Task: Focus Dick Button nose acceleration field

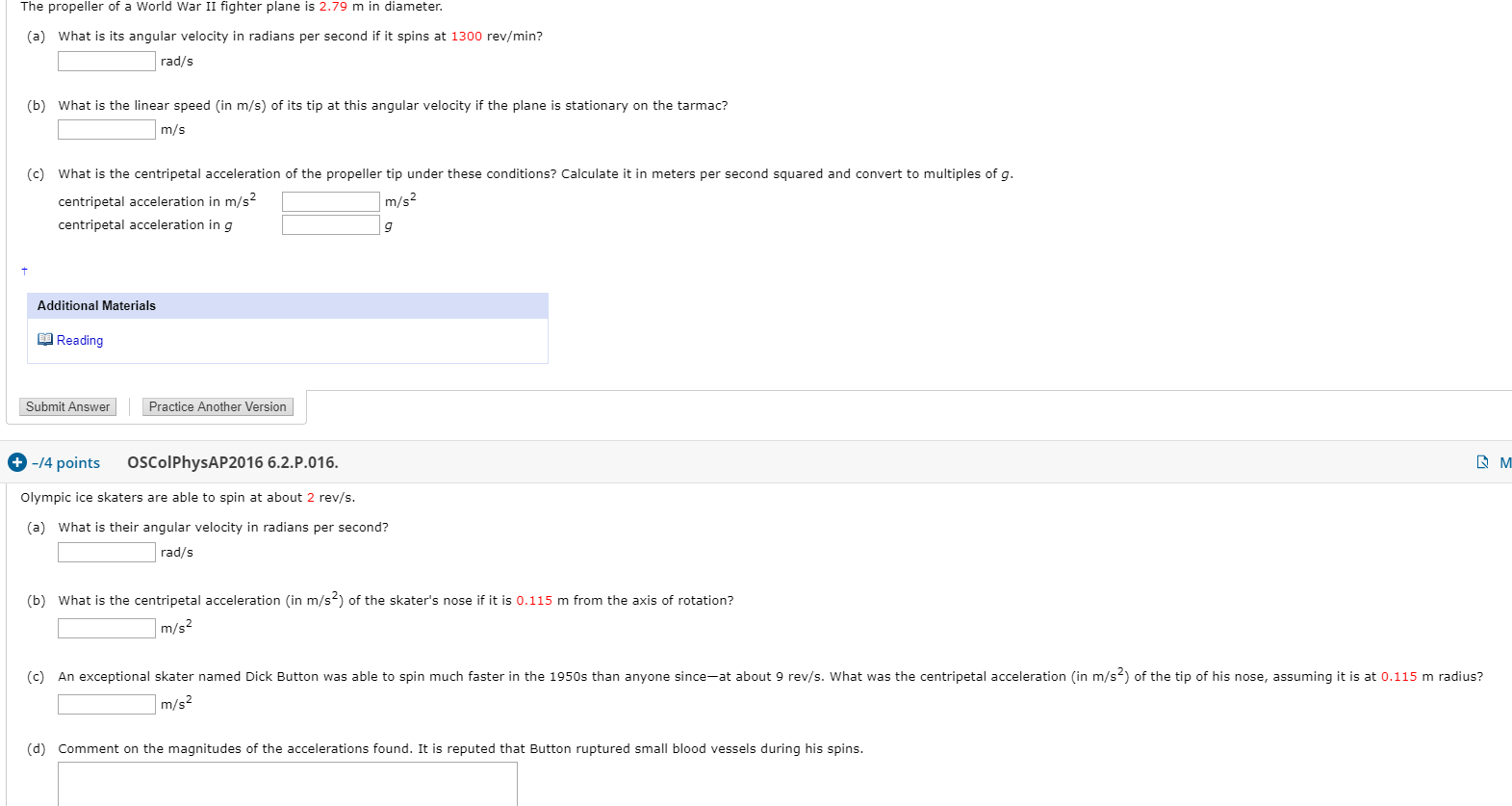Action: point(107,705)
